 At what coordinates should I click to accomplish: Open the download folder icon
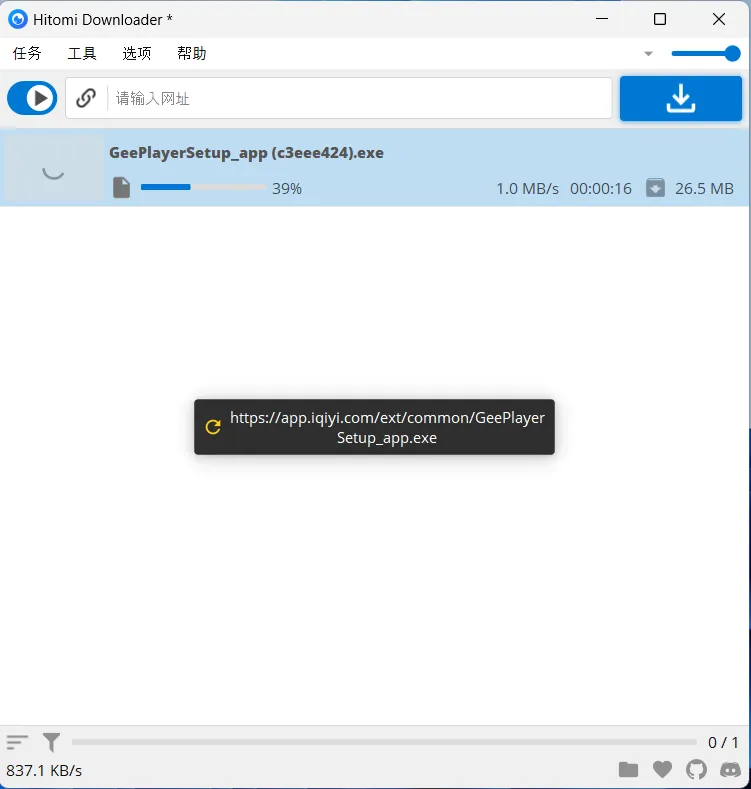628,769
